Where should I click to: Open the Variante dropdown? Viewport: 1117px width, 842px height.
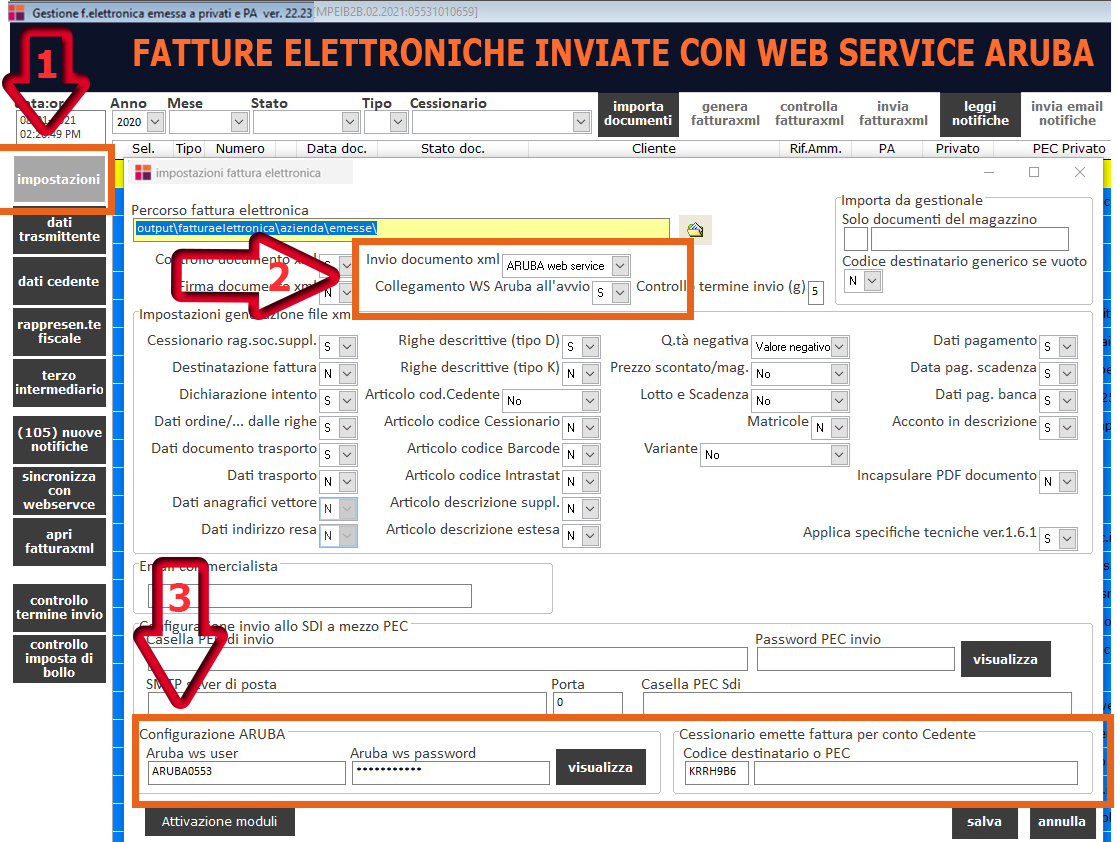840,454
